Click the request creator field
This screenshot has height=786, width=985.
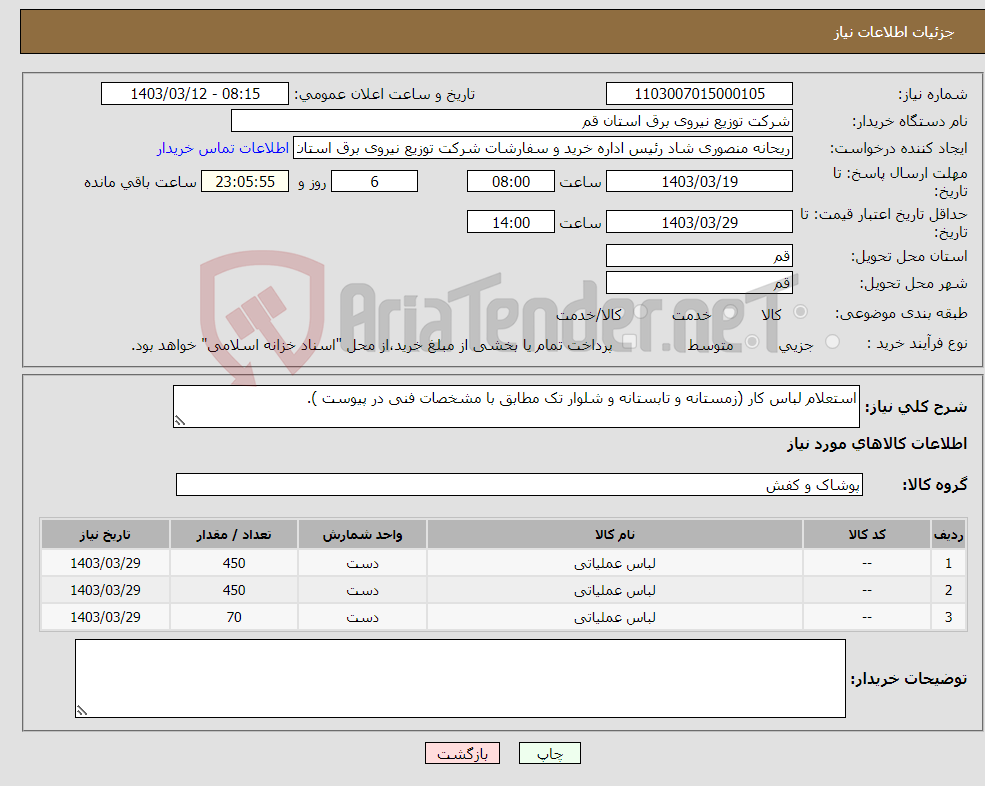[543, 148]
